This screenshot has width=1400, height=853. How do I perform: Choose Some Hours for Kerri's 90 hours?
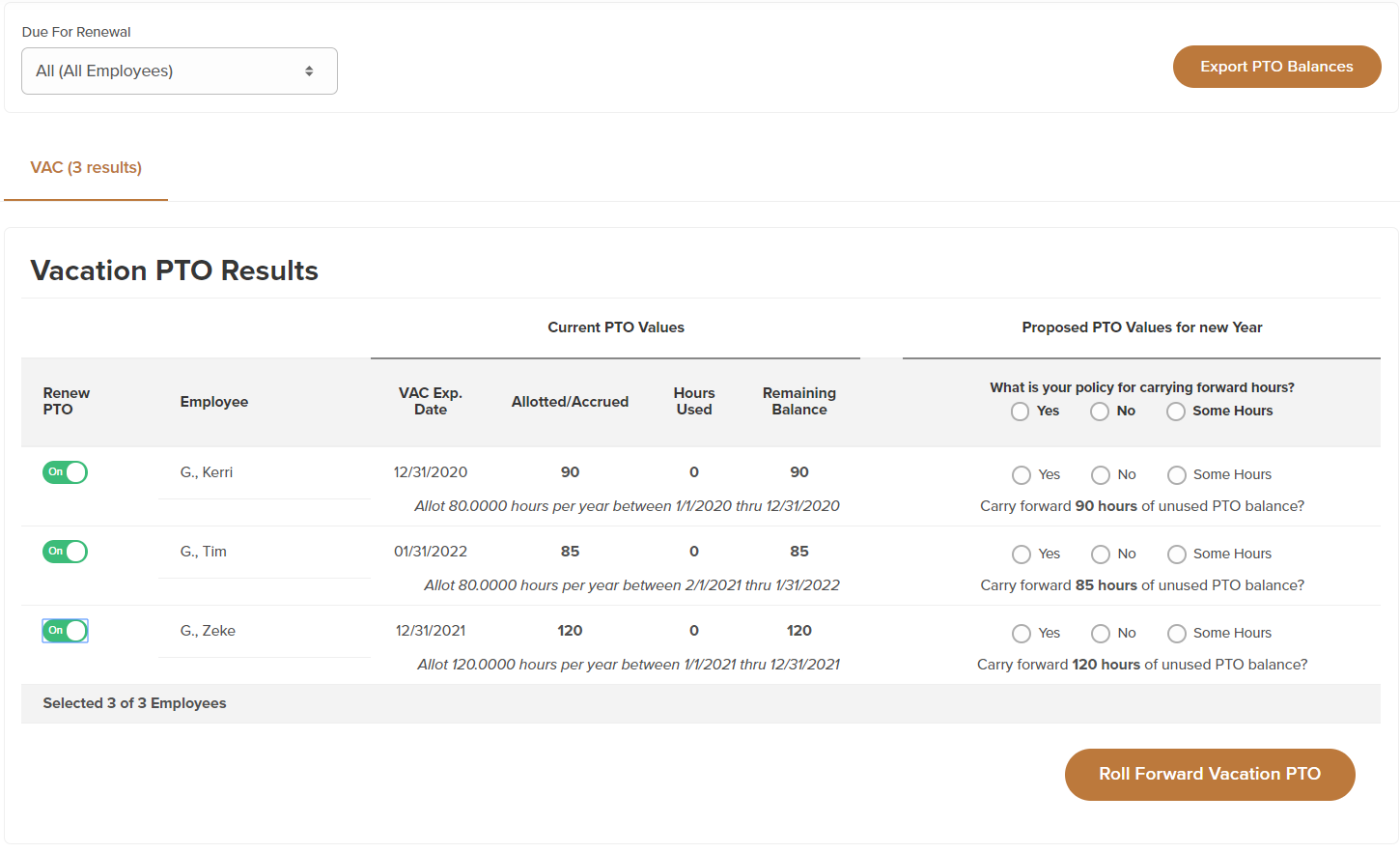click(x=1176, y=475)
